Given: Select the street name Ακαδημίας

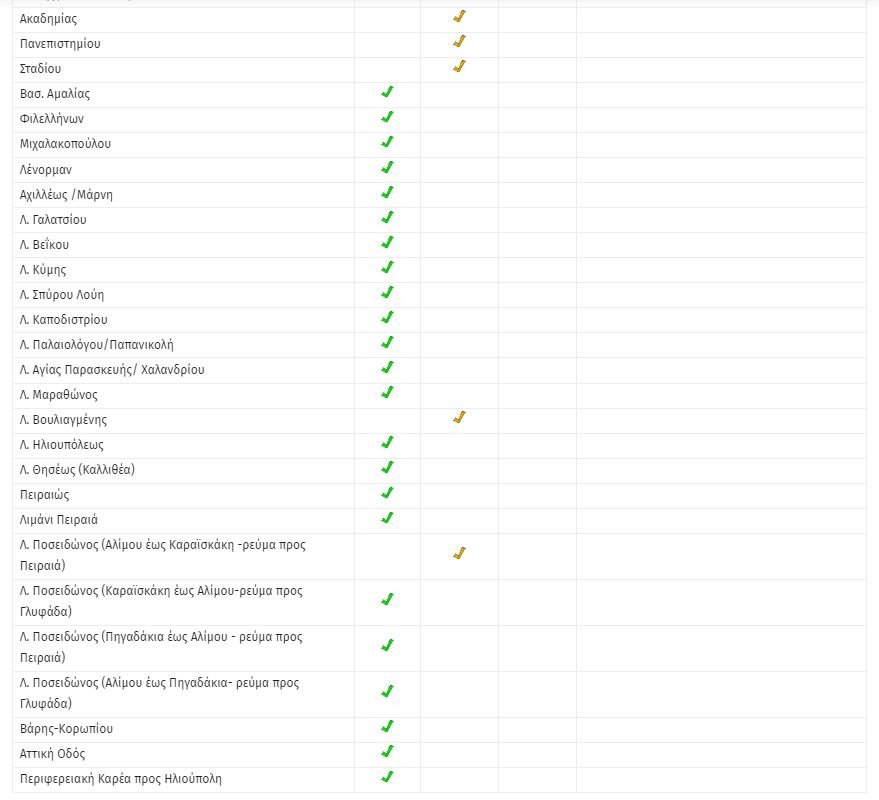Looking at the screenshot, I should click(48, 19).
